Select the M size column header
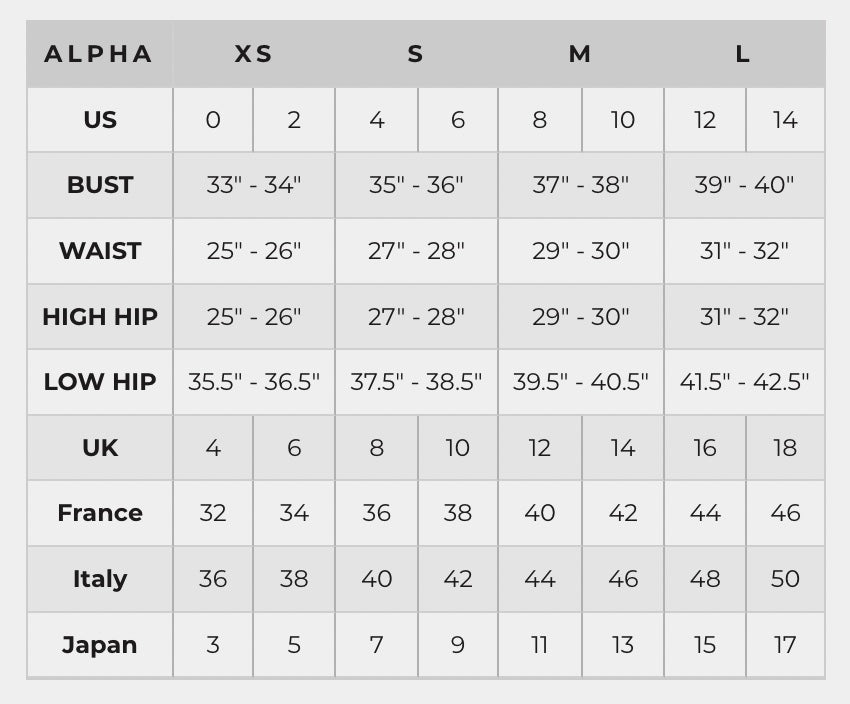 (581, 54)
